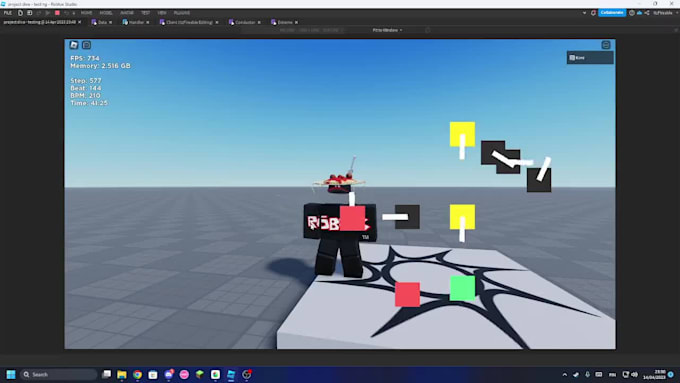Viewport: 680px width, 383px height.
Task: Click the FPS: 734 readout
Action: click(x=85, y=58)
